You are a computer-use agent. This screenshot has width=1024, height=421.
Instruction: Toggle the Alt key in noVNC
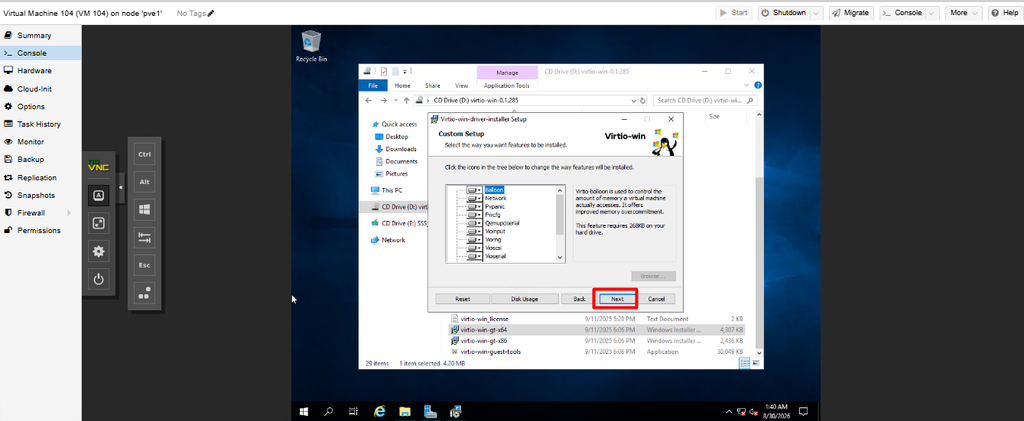coord(144,182)
